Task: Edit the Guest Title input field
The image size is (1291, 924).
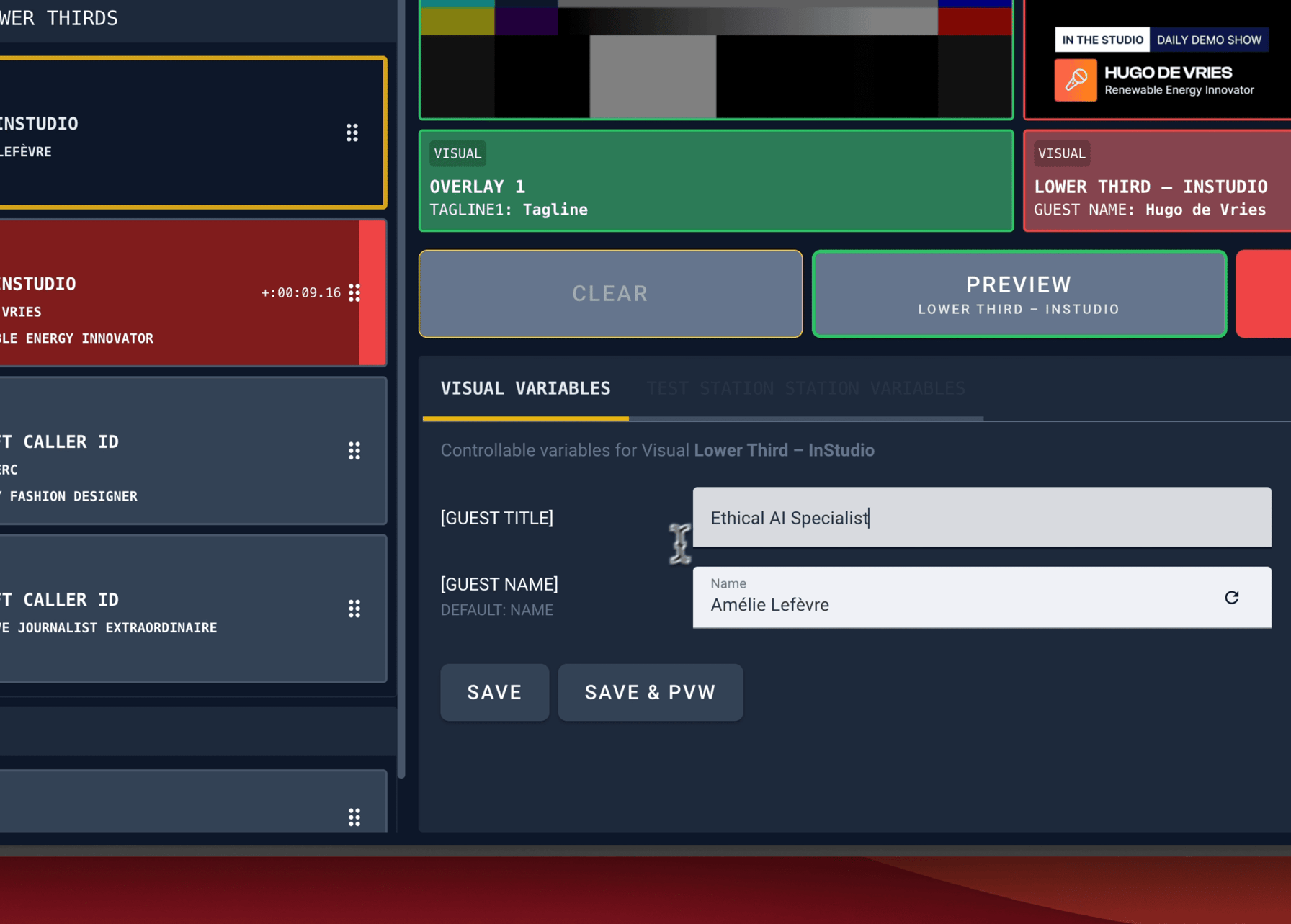Action: pyautogui.click(x=982, y=517)
